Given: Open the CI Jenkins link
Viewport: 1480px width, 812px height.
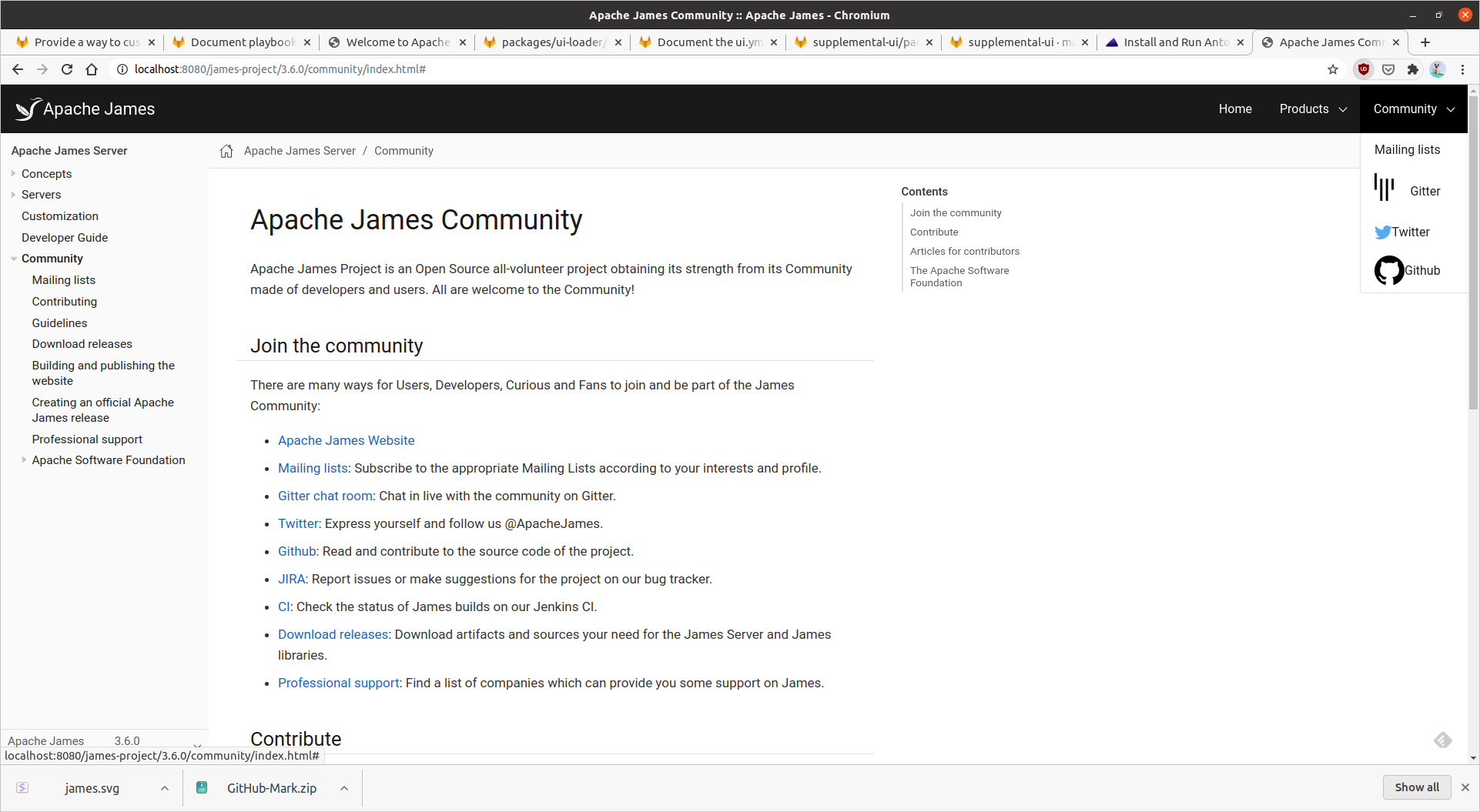Looking at the screenshot, I should [x=283, y=606].
